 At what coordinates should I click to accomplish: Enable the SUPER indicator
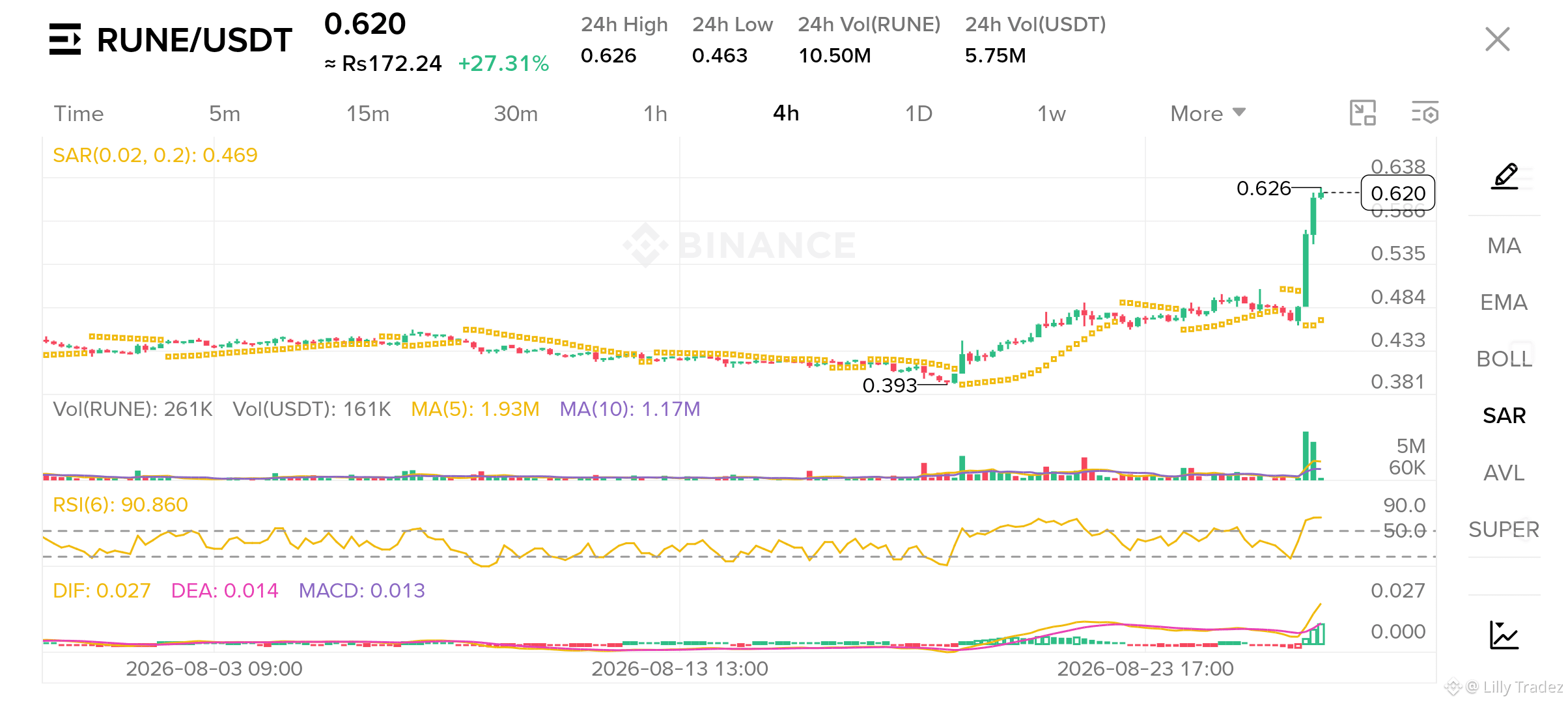(1504, 529)
